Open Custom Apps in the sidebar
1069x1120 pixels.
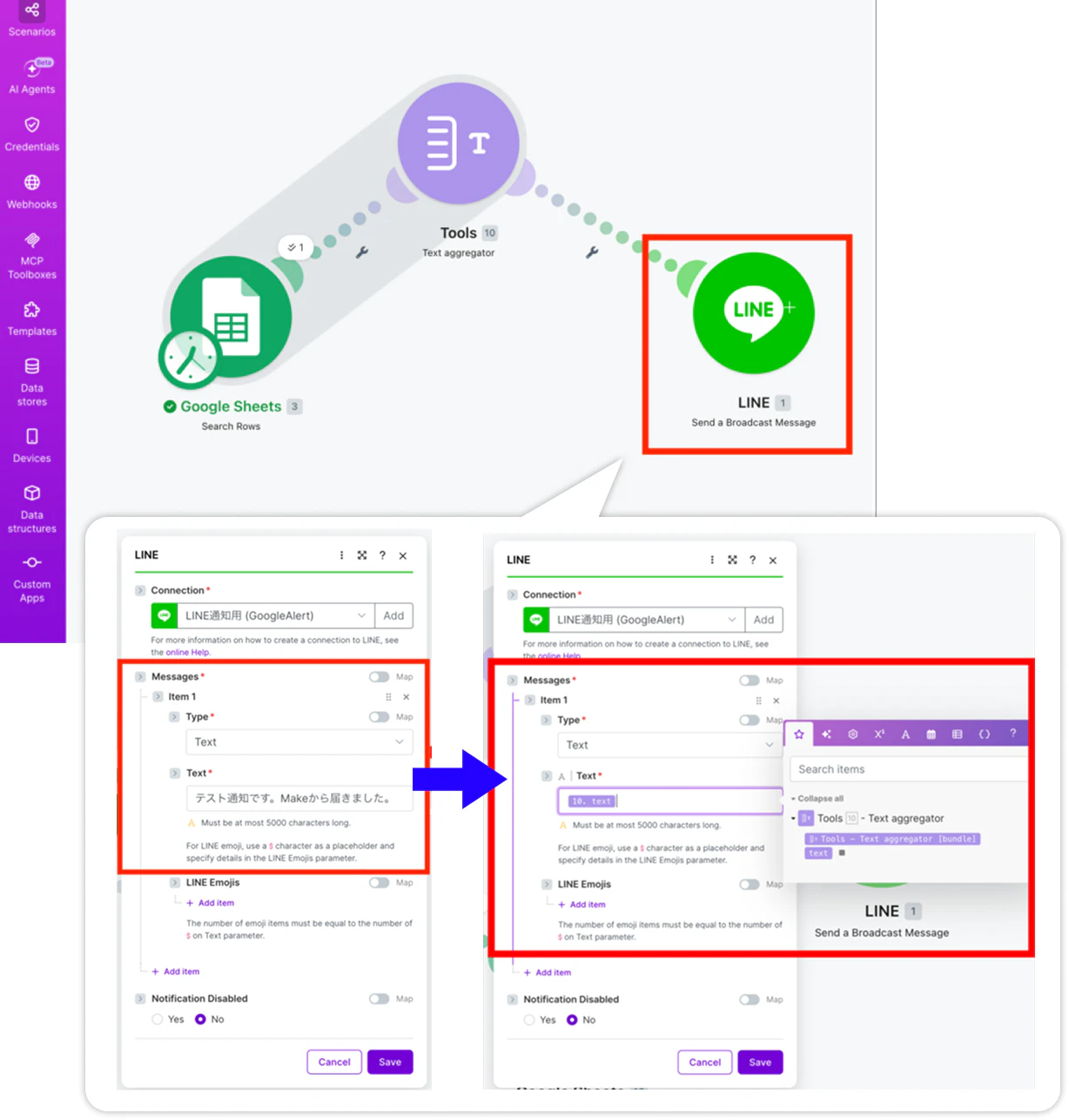(32, 579)
